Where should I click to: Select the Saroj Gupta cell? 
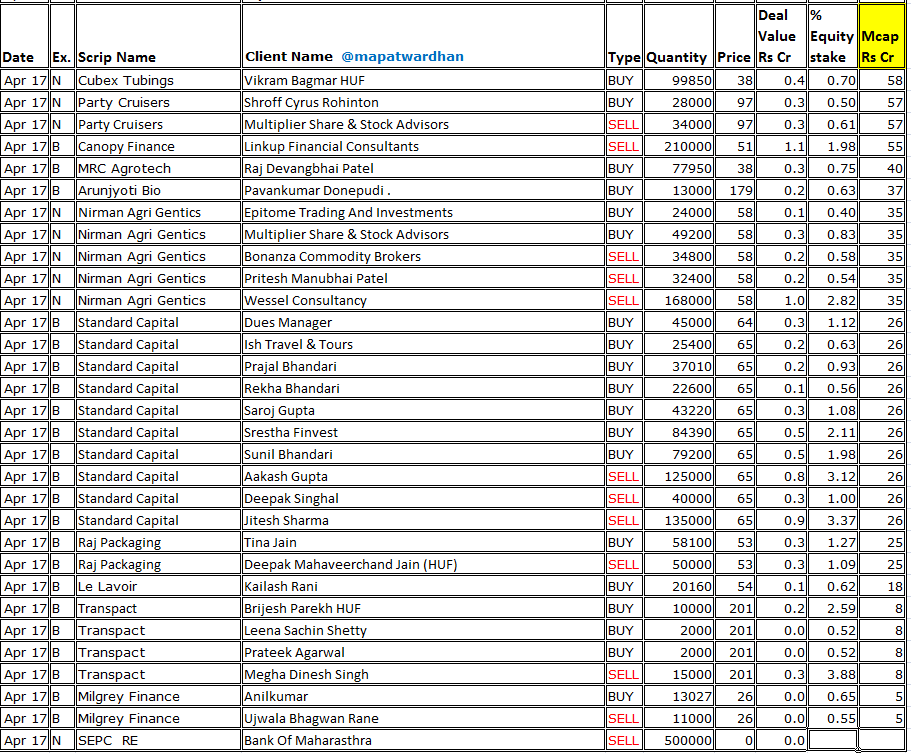coord(423,411)
